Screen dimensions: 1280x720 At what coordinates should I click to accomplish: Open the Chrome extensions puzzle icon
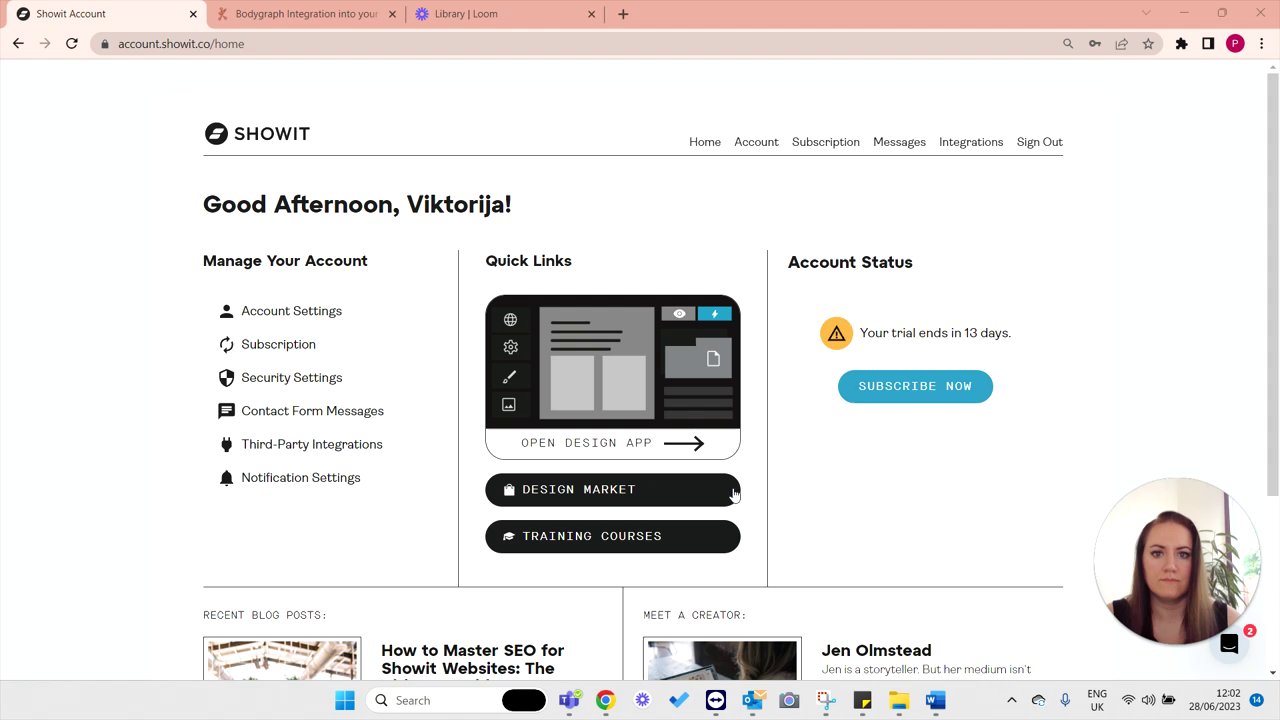1181,44
